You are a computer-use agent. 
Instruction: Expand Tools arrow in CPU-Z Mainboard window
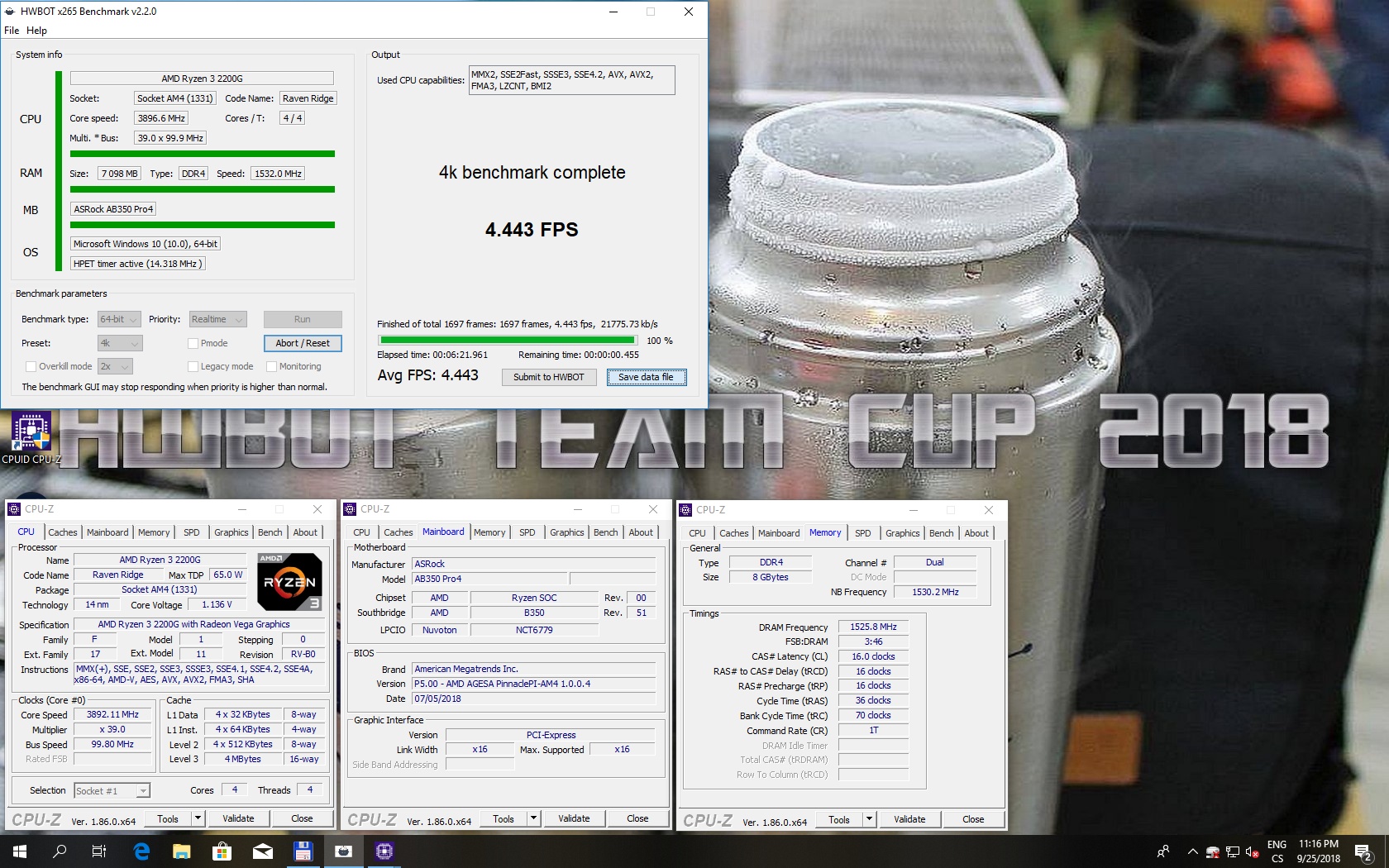pos(533,818)
